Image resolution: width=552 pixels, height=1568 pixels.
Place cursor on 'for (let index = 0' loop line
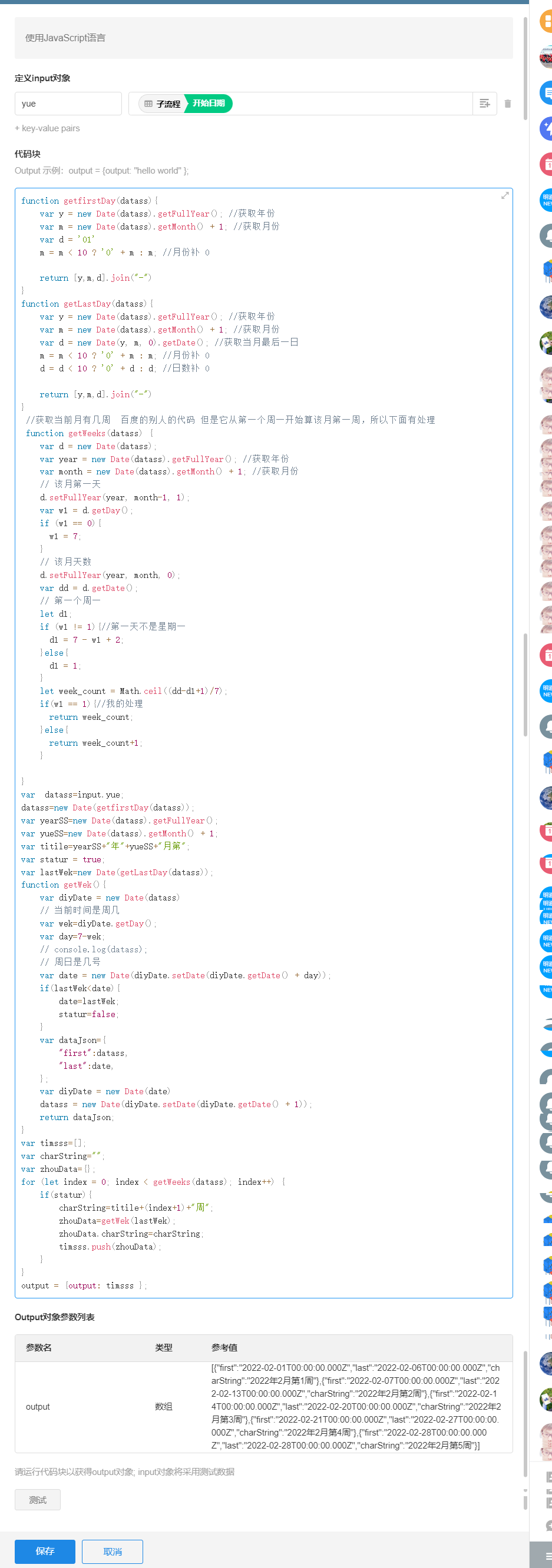click(x=153, y=1182)
